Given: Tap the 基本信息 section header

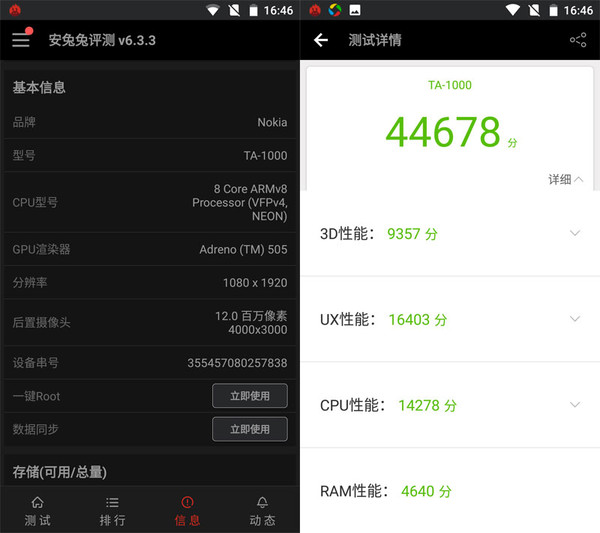Looking at the screenshot, I should pyautogui.click(x=39, y=87).
